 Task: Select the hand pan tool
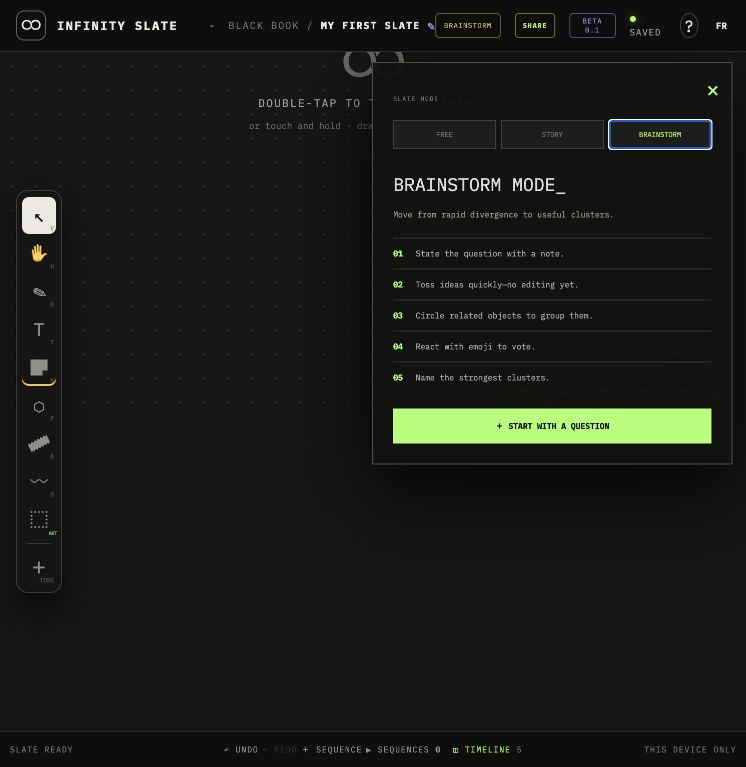click(39, 253)
